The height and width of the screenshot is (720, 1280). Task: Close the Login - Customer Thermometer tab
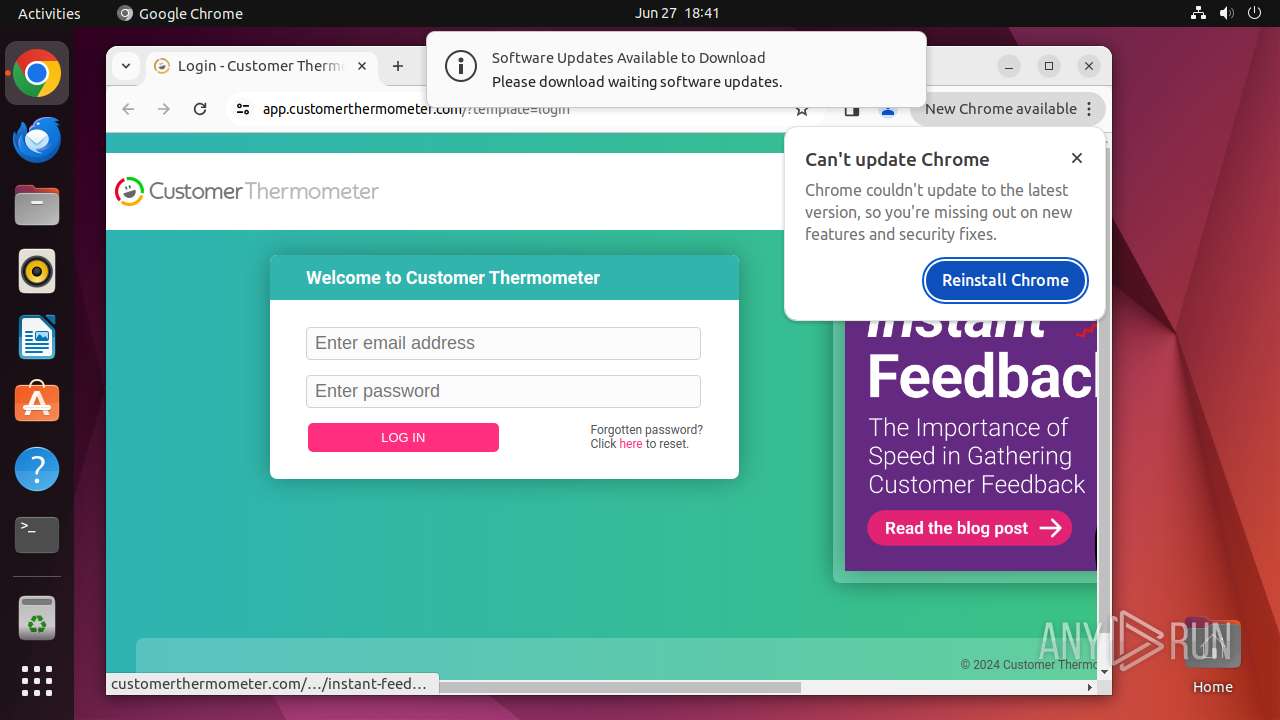coord(362,66)
